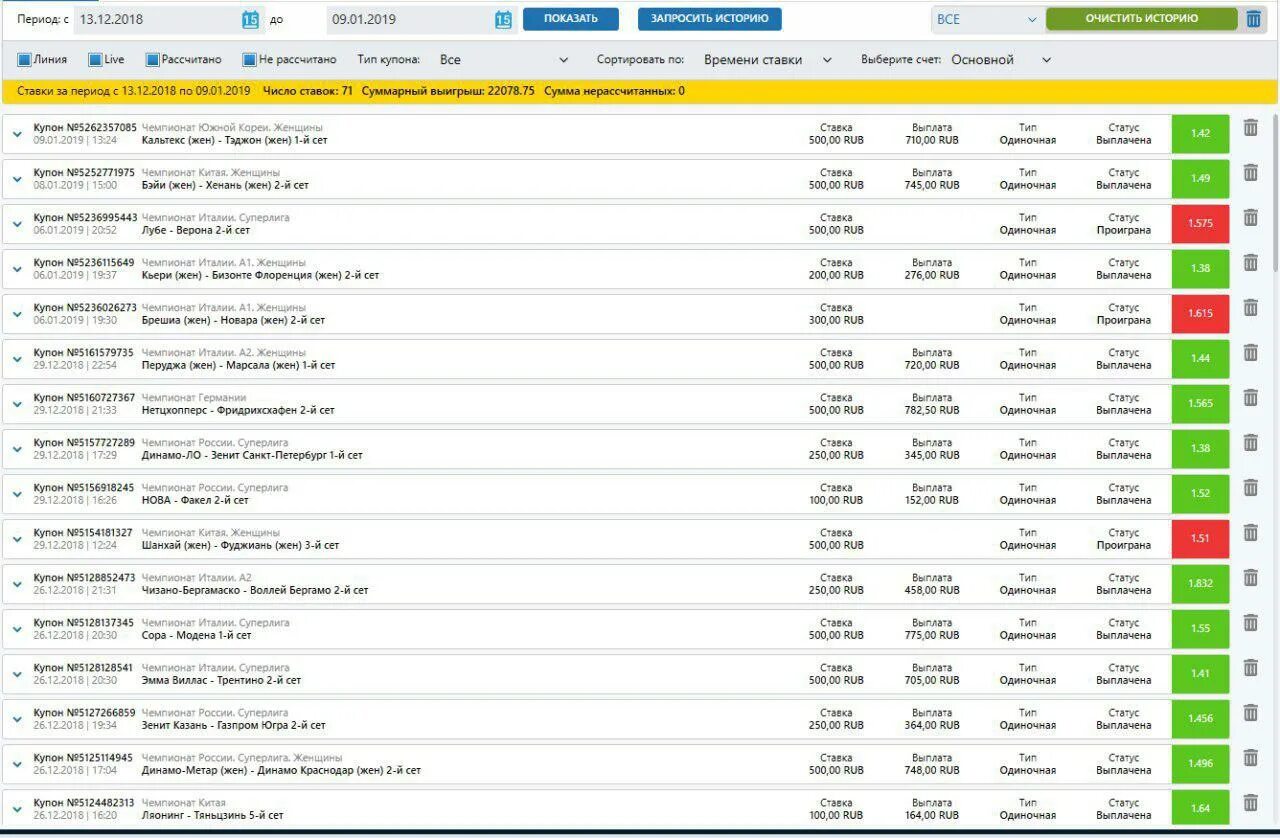
Task: Toggle the Live checkbox filter
Action: coord(95,60)
